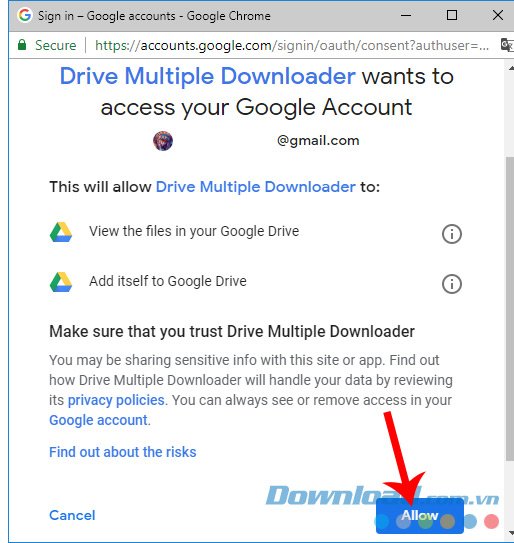Click the account profile avatar
The height and width of the screenshot is (543, 514).
[163, 141]
